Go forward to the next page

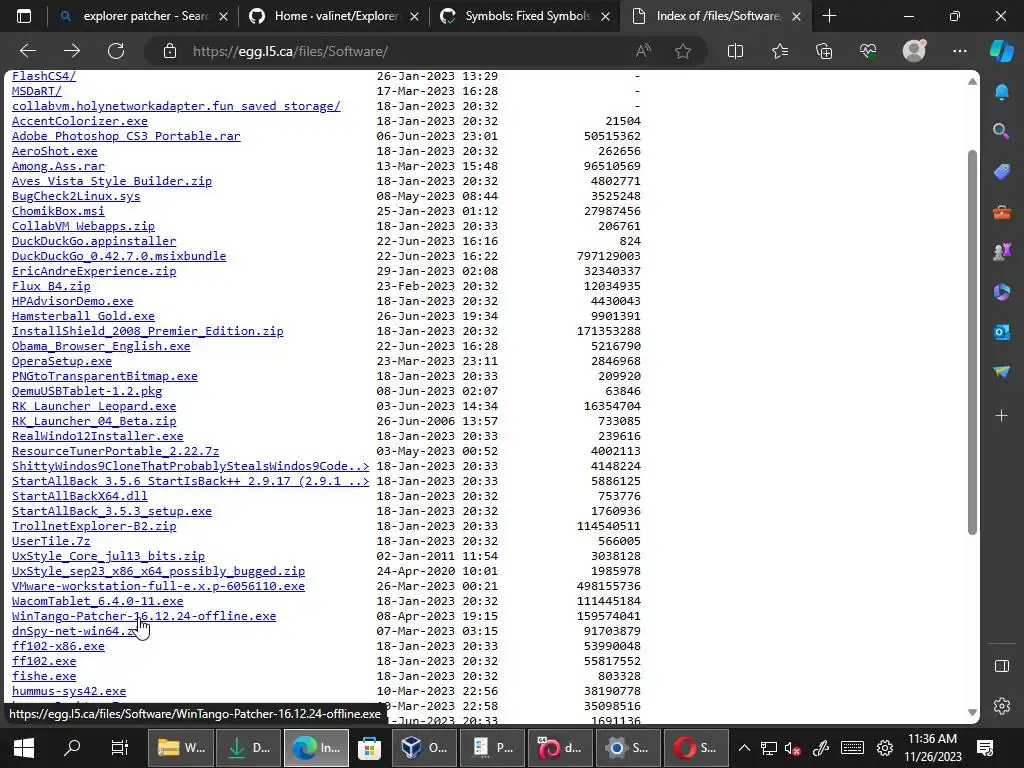[72, 51]
